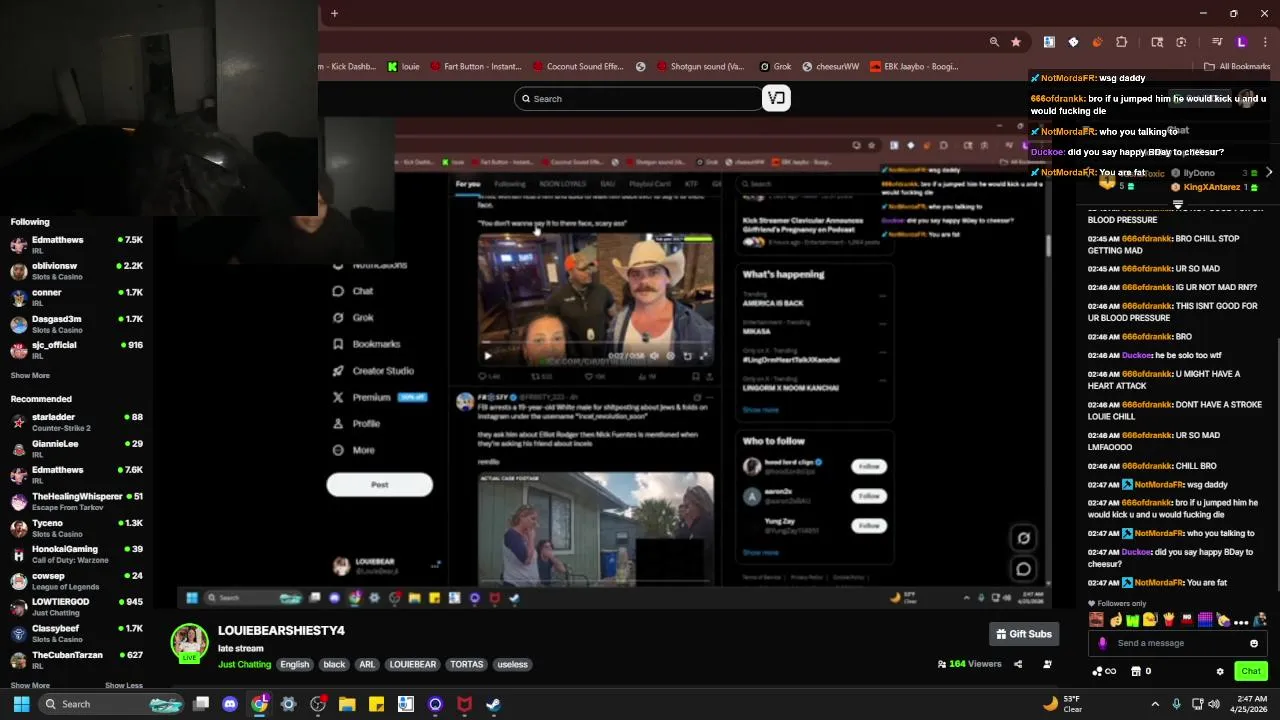Open the Task View taskbar icon
Viewport: 1280px width, 720px height.
coord(201,704)
